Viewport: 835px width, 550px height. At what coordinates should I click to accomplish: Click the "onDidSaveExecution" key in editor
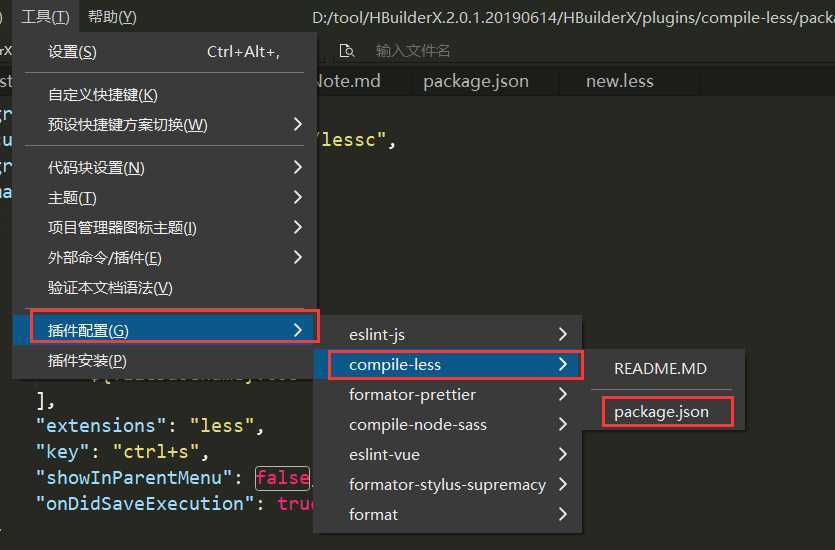[x=145, y=503]
